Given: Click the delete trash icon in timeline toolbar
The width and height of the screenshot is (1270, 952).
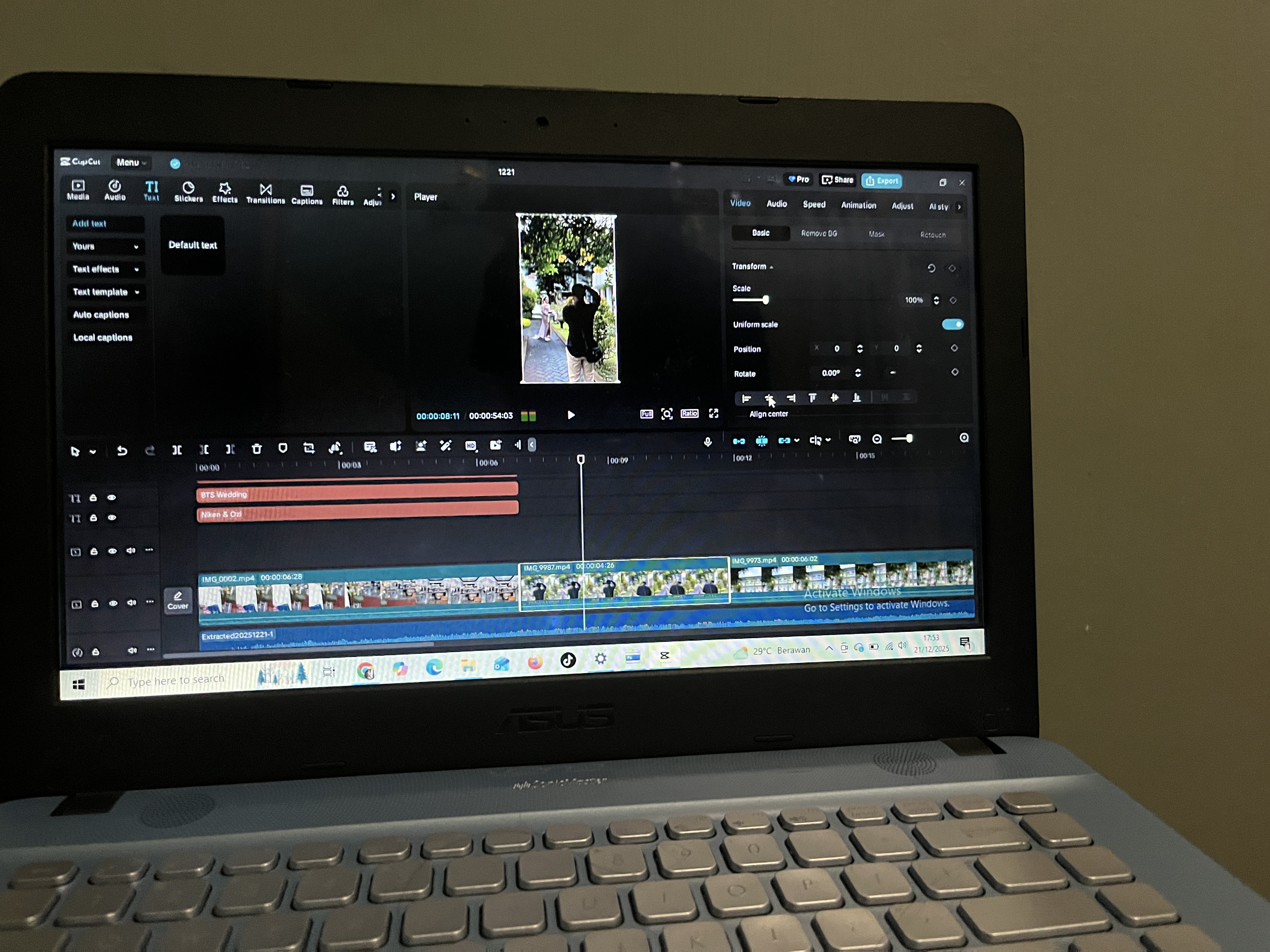Looking at the screenshot, I should [x=257, y=449].
